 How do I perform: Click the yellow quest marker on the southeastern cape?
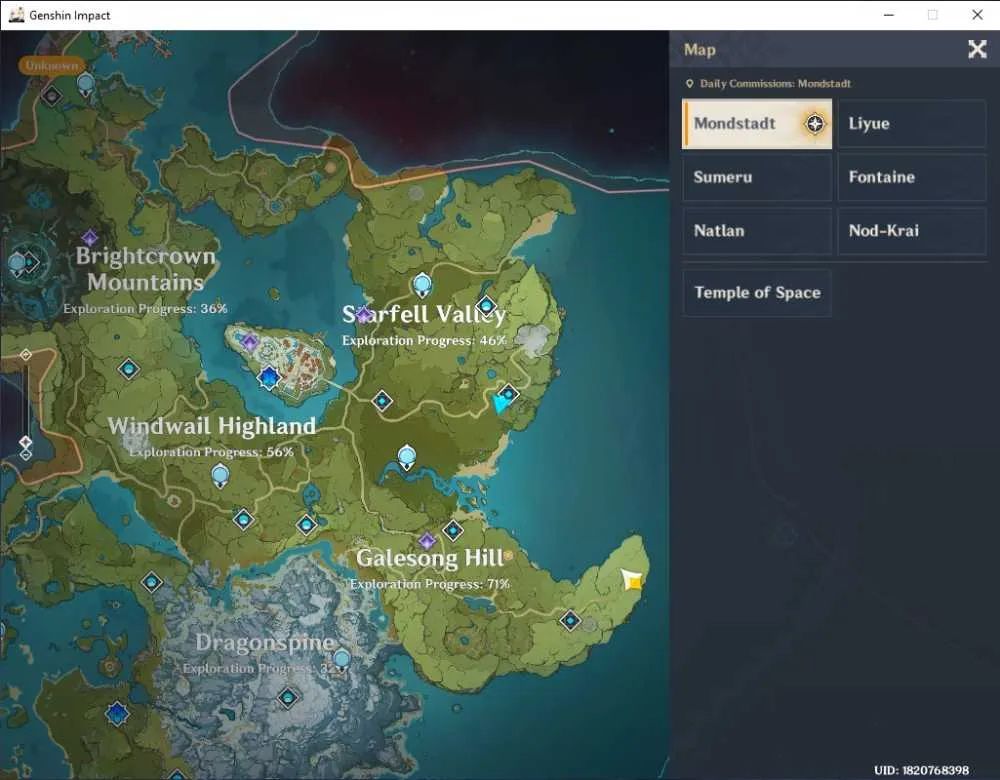click(631, 580)
